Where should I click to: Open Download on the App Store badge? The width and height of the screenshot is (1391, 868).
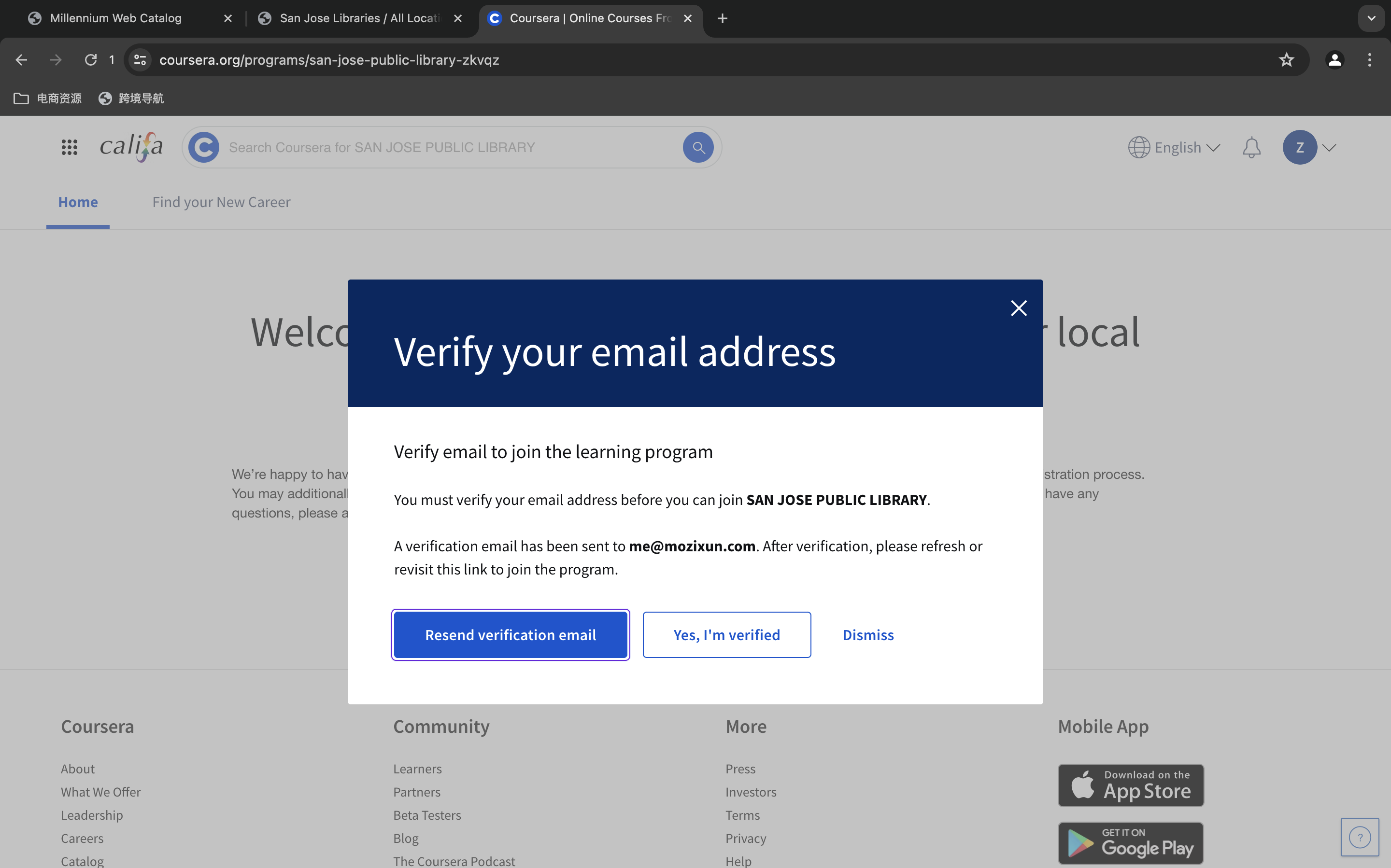pos(1130,785)
